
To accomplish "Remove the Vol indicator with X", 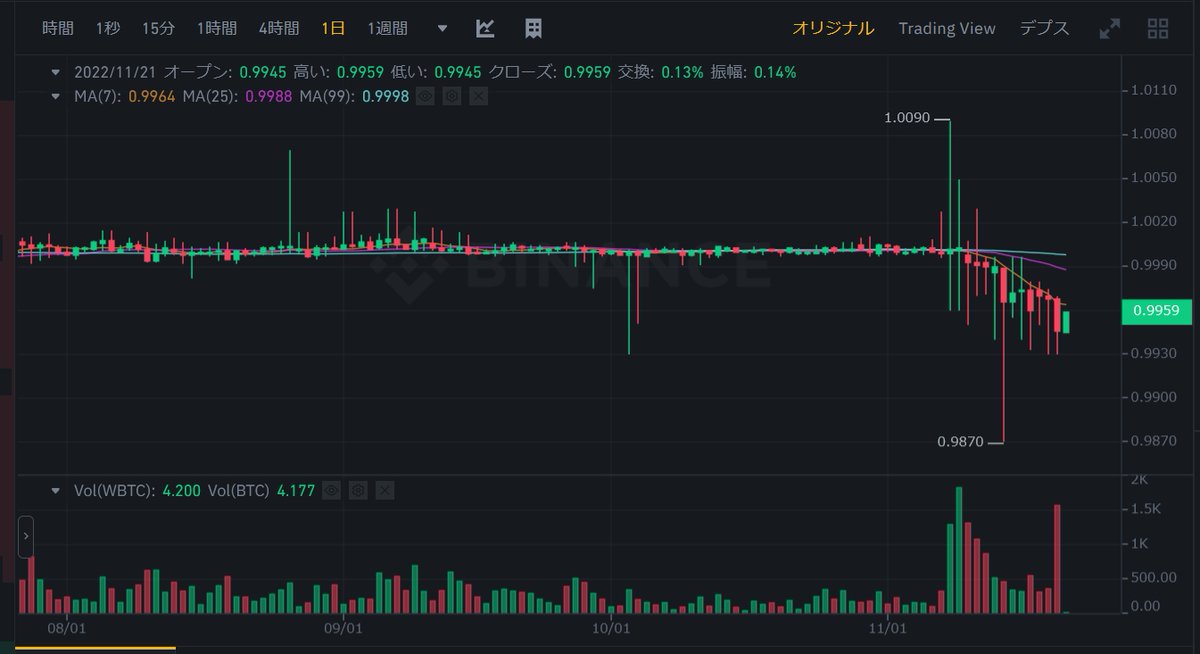I will (385, 490).
